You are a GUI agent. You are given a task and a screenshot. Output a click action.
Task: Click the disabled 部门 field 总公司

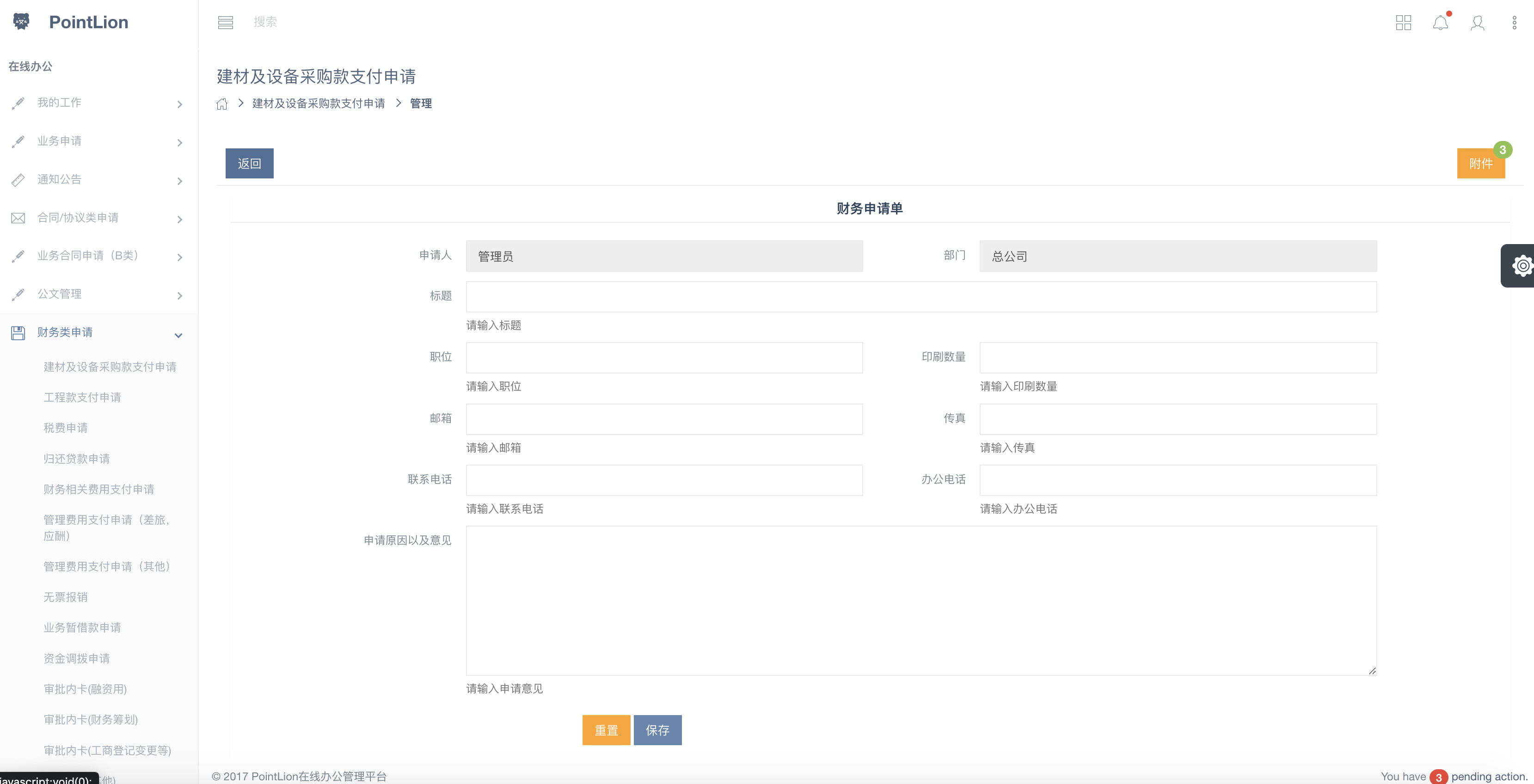click(1178, 256)
